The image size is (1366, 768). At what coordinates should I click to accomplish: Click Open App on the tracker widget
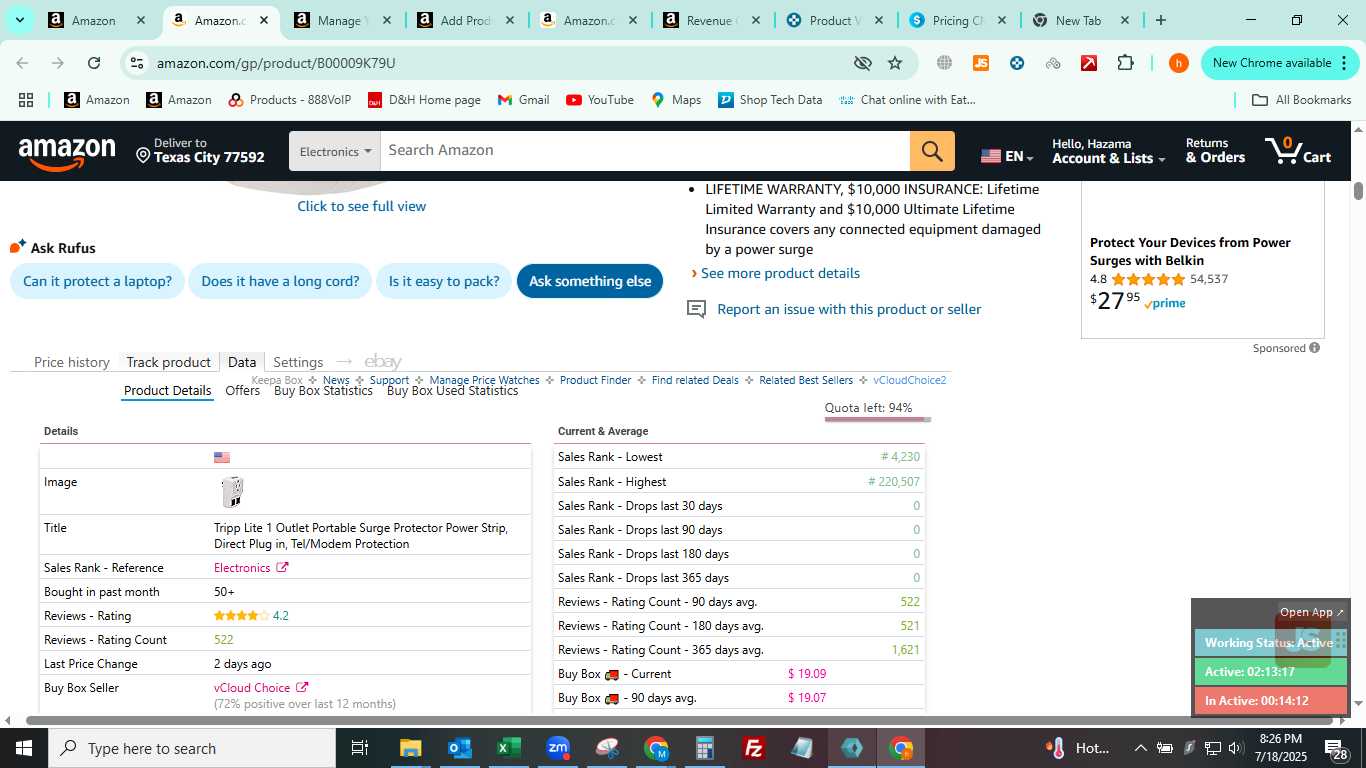(x=1312, y=612)
